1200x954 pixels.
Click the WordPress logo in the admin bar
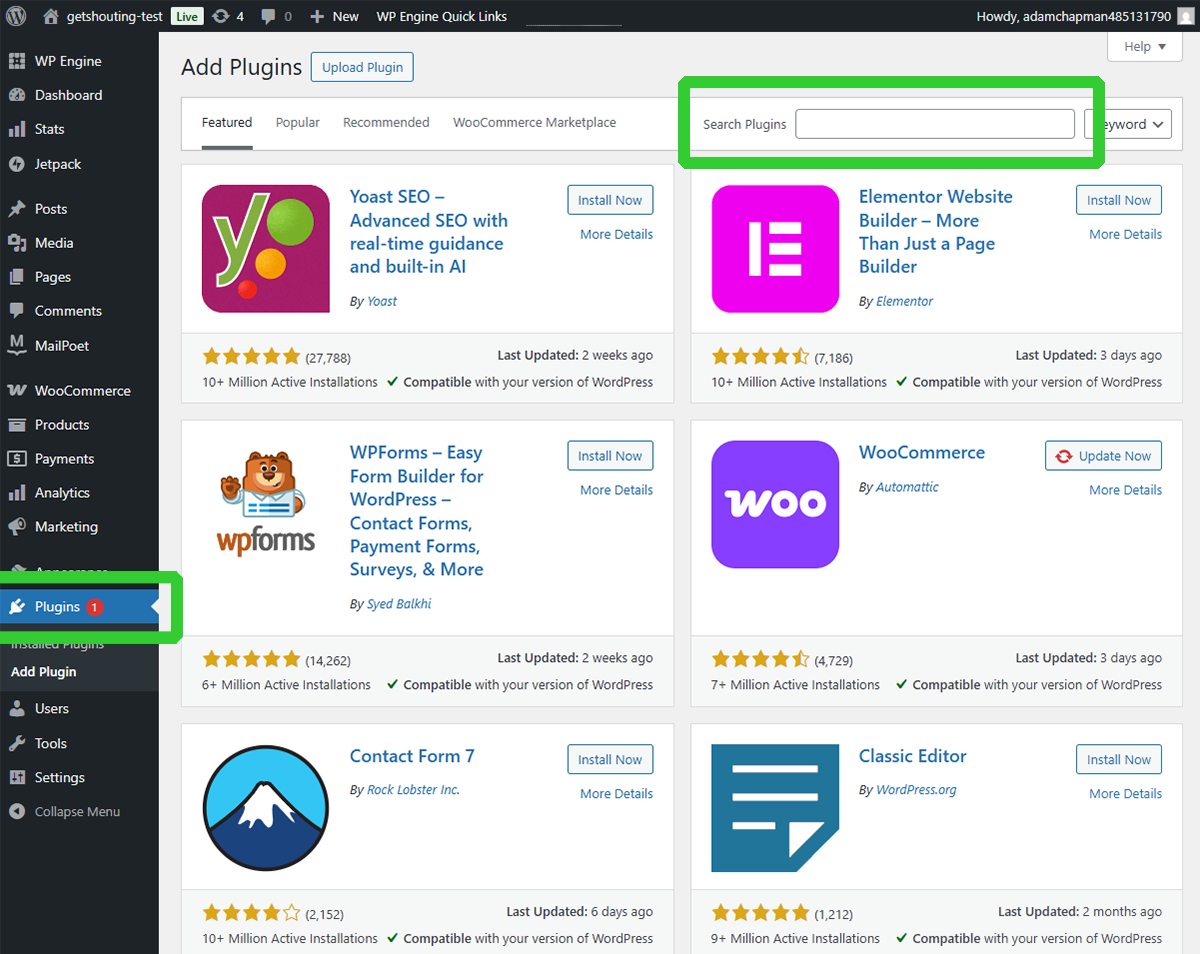[16, 16]
